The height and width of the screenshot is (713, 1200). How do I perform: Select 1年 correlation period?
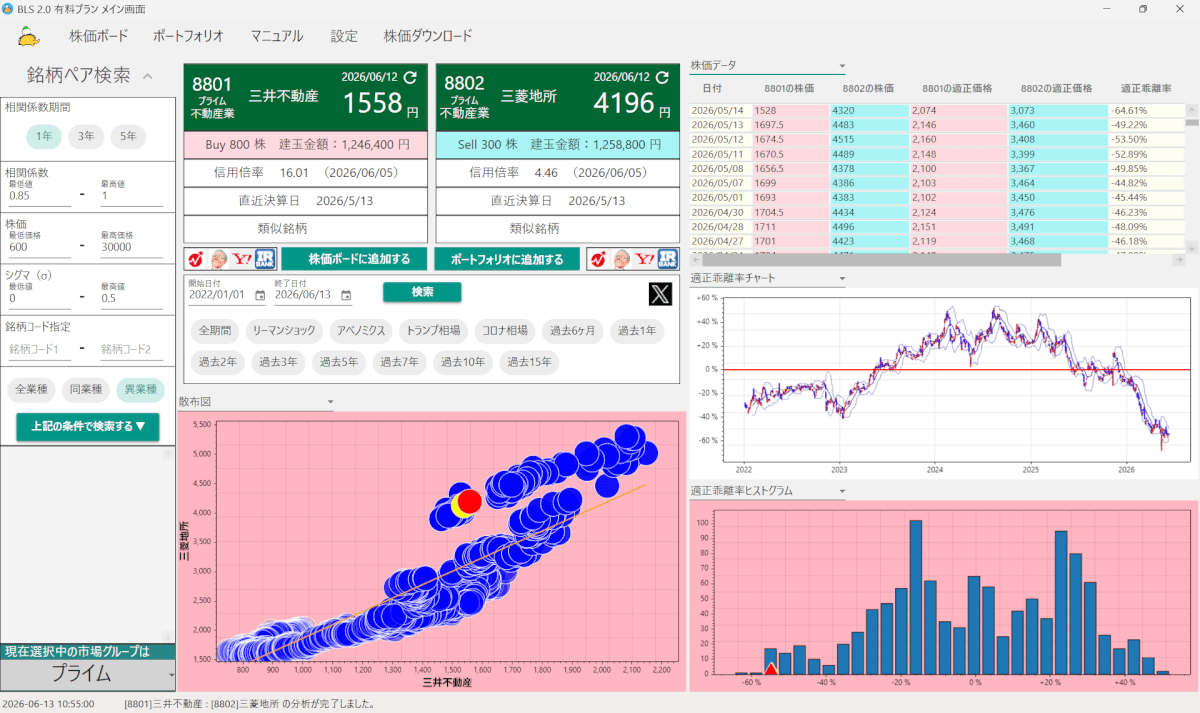coord(44,137)
